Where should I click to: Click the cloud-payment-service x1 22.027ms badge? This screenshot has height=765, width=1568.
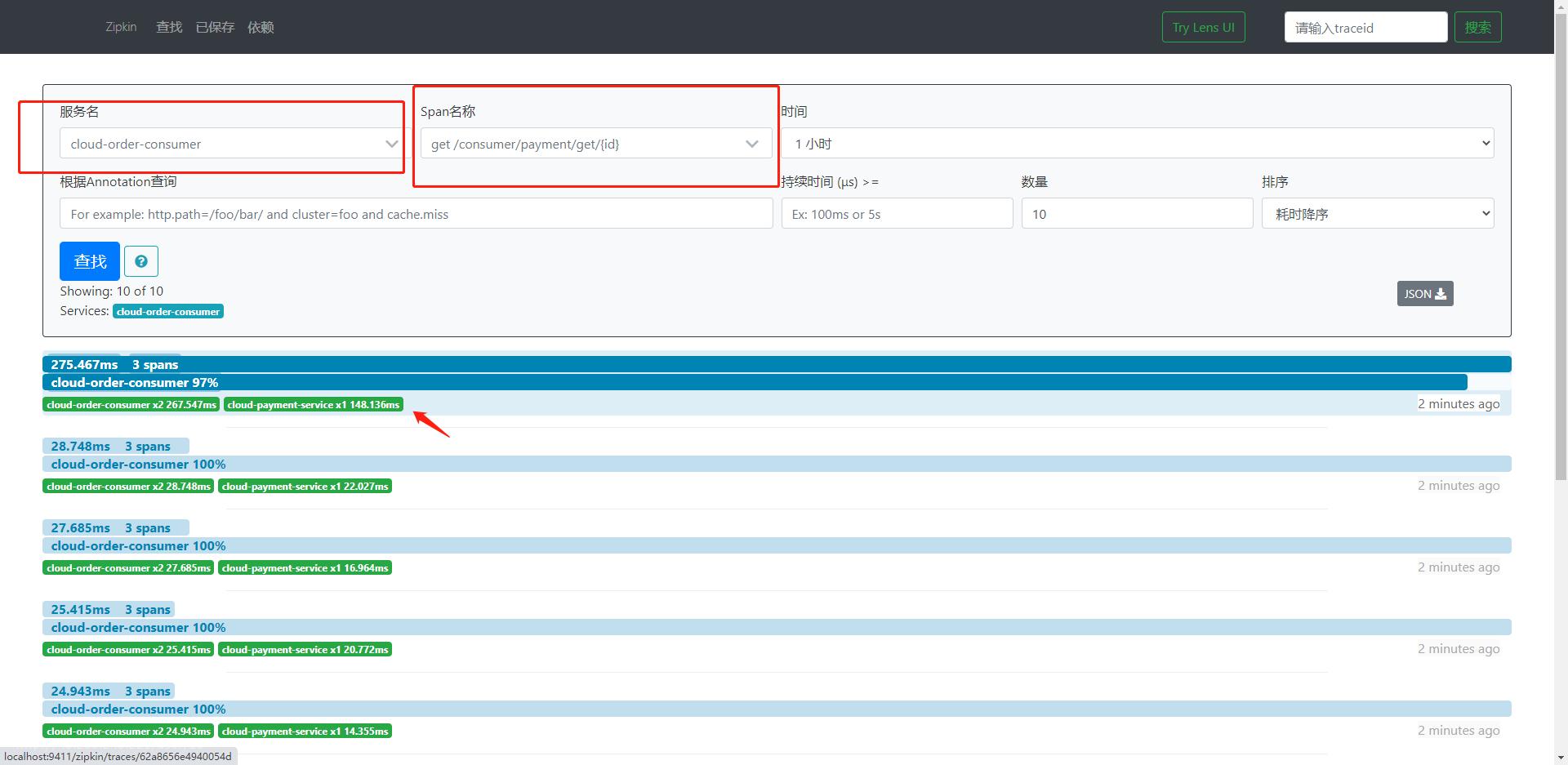(305, 486)
